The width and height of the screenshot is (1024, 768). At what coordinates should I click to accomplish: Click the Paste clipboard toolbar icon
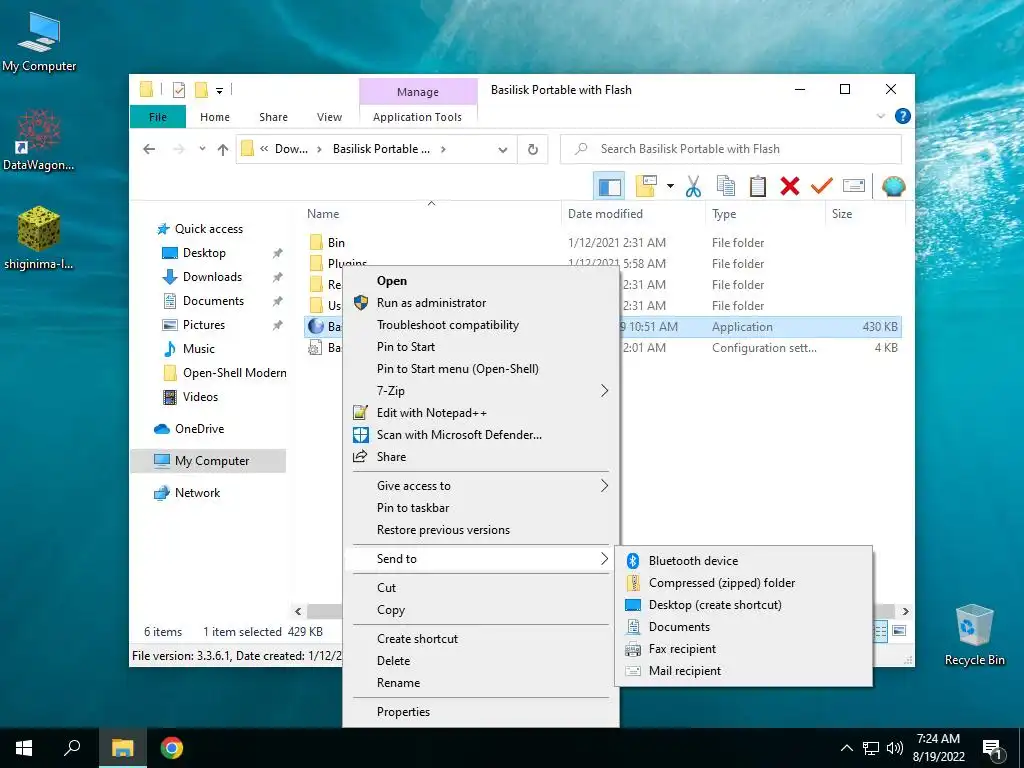point(758,187)
